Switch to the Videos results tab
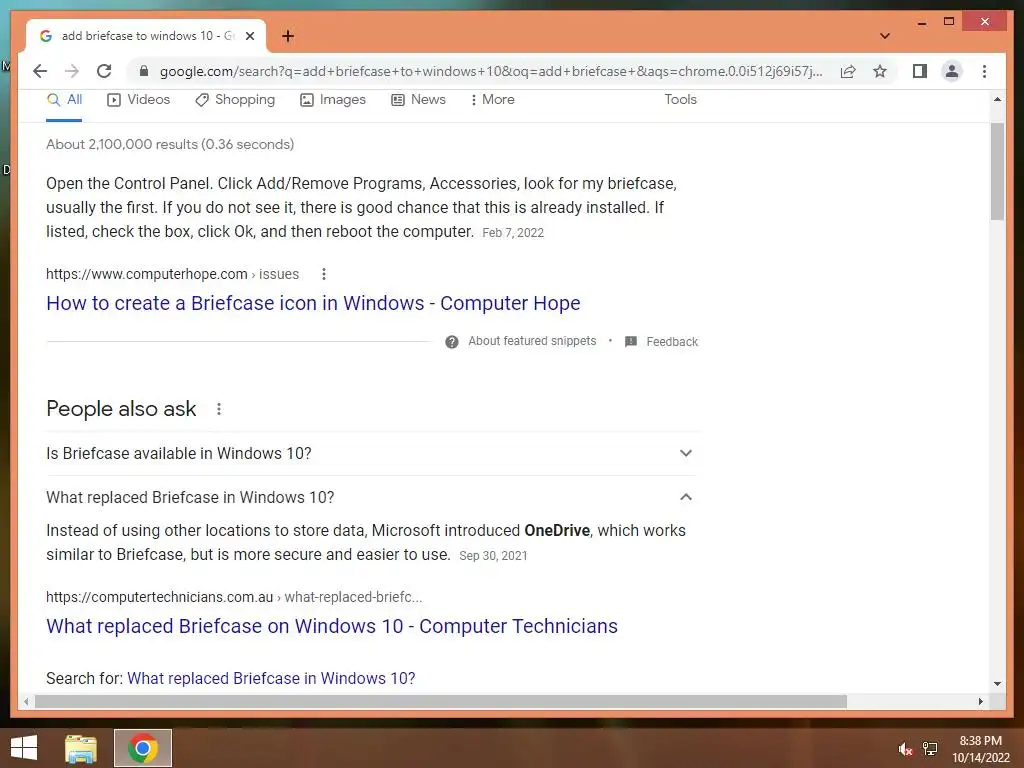The width and height of the screenshot is (1024, 768). tap(138, 100)
